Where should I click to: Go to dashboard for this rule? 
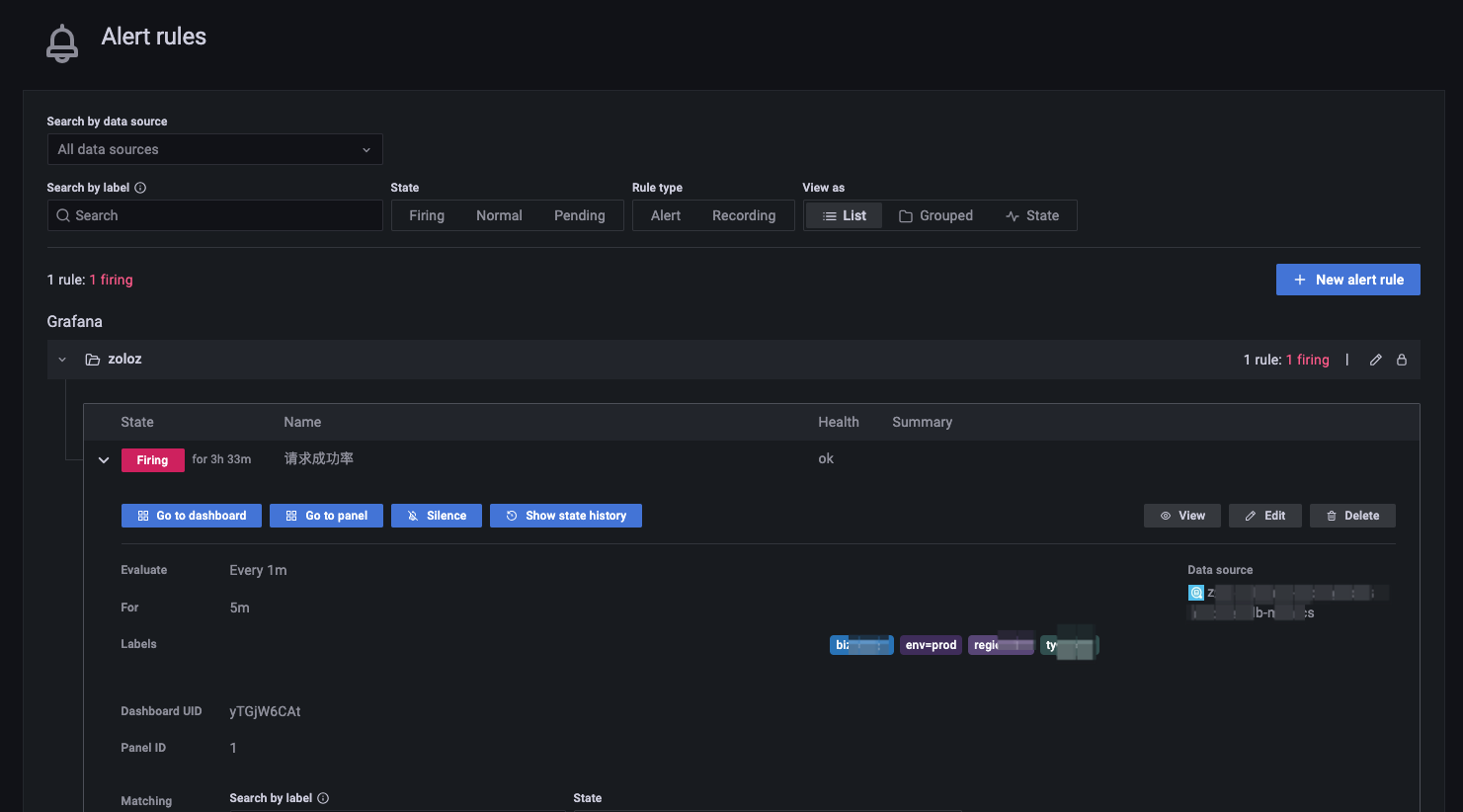click(192, 516)
